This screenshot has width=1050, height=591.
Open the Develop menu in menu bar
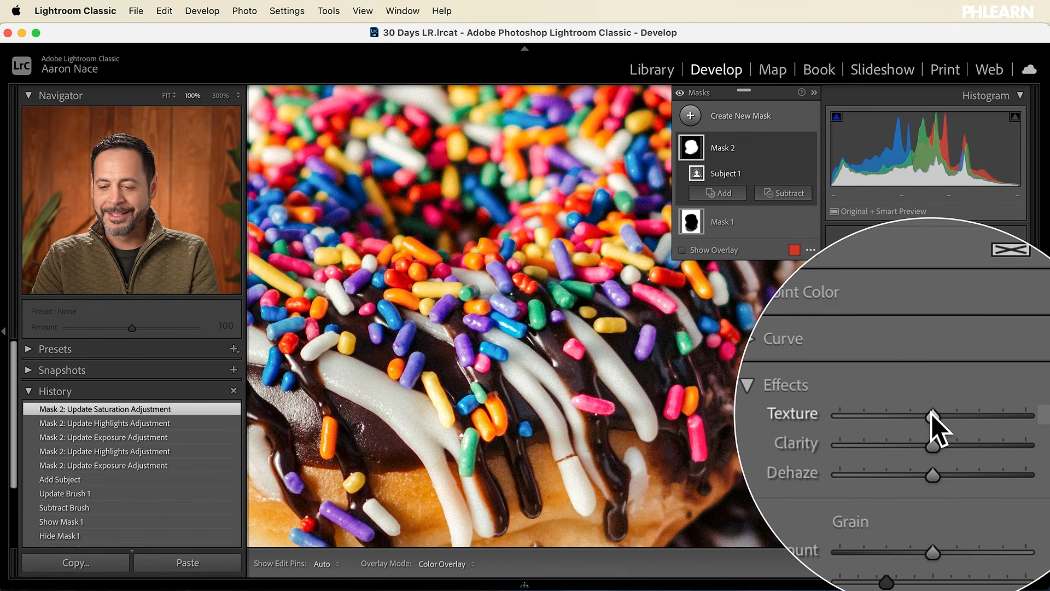point(202,11)
